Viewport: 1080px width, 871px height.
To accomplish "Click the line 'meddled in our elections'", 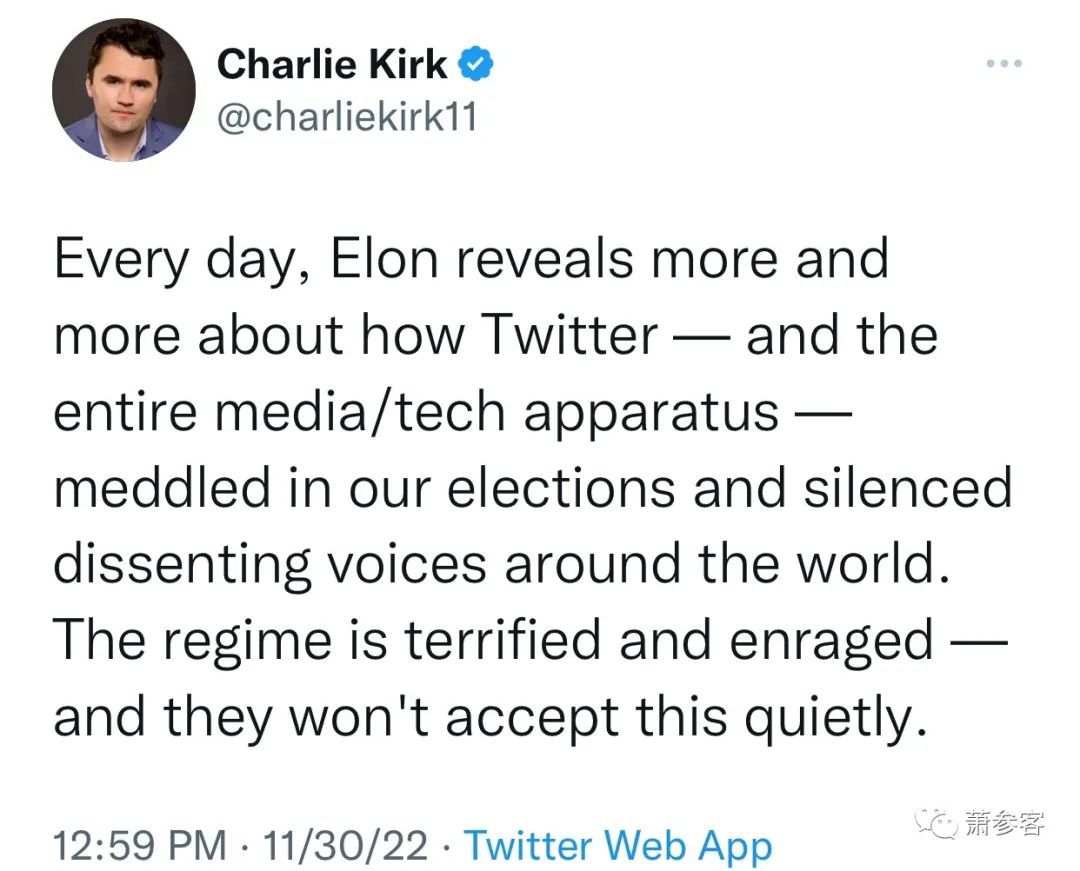I will (x=533, y=487).
